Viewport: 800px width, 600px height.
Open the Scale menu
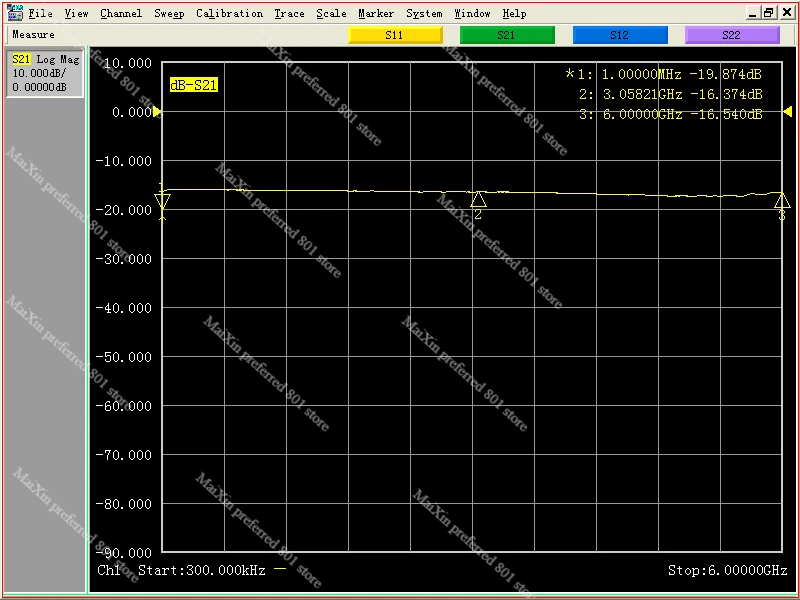331,13
